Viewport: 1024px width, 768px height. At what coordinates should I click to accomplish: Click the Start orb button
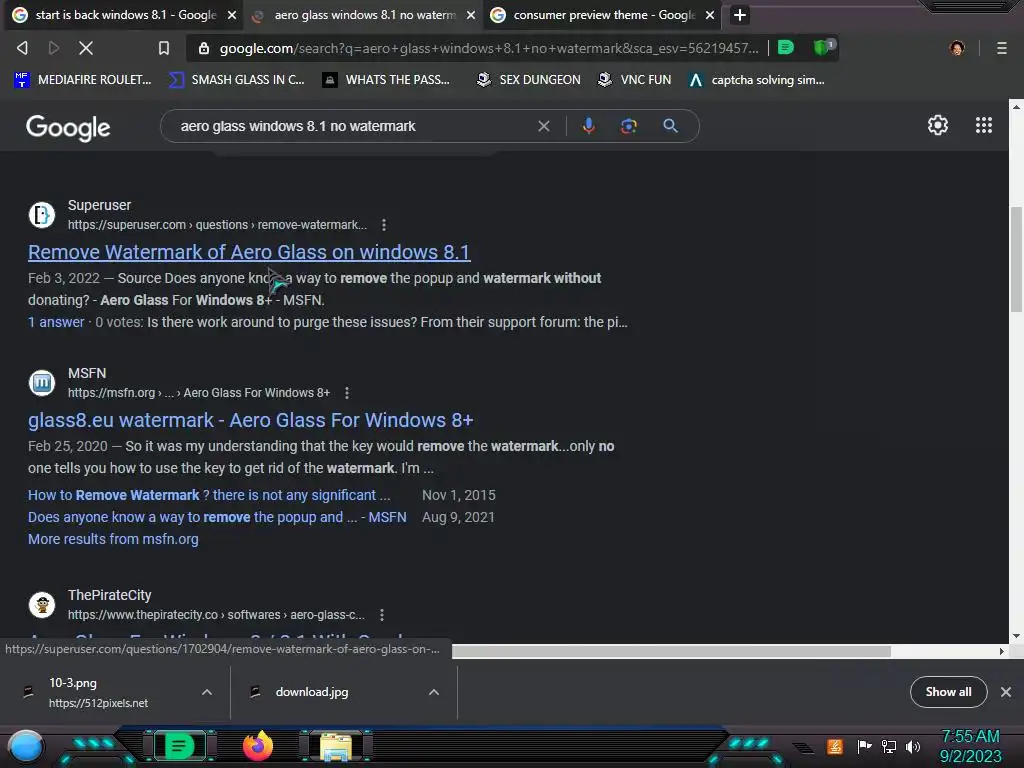pos(25,747)
